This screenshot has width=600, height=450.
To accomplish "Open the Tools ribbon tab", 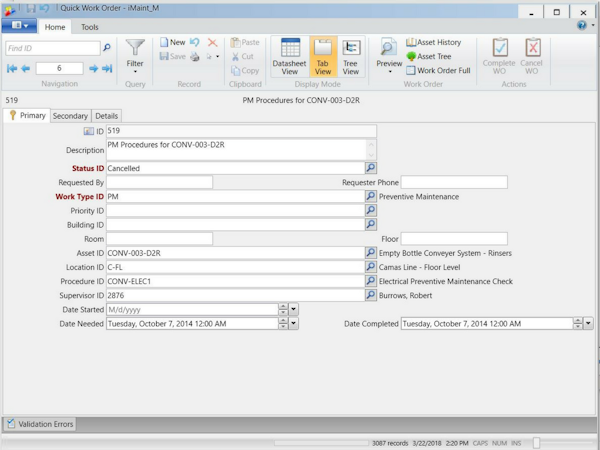I will pos(90,27).
